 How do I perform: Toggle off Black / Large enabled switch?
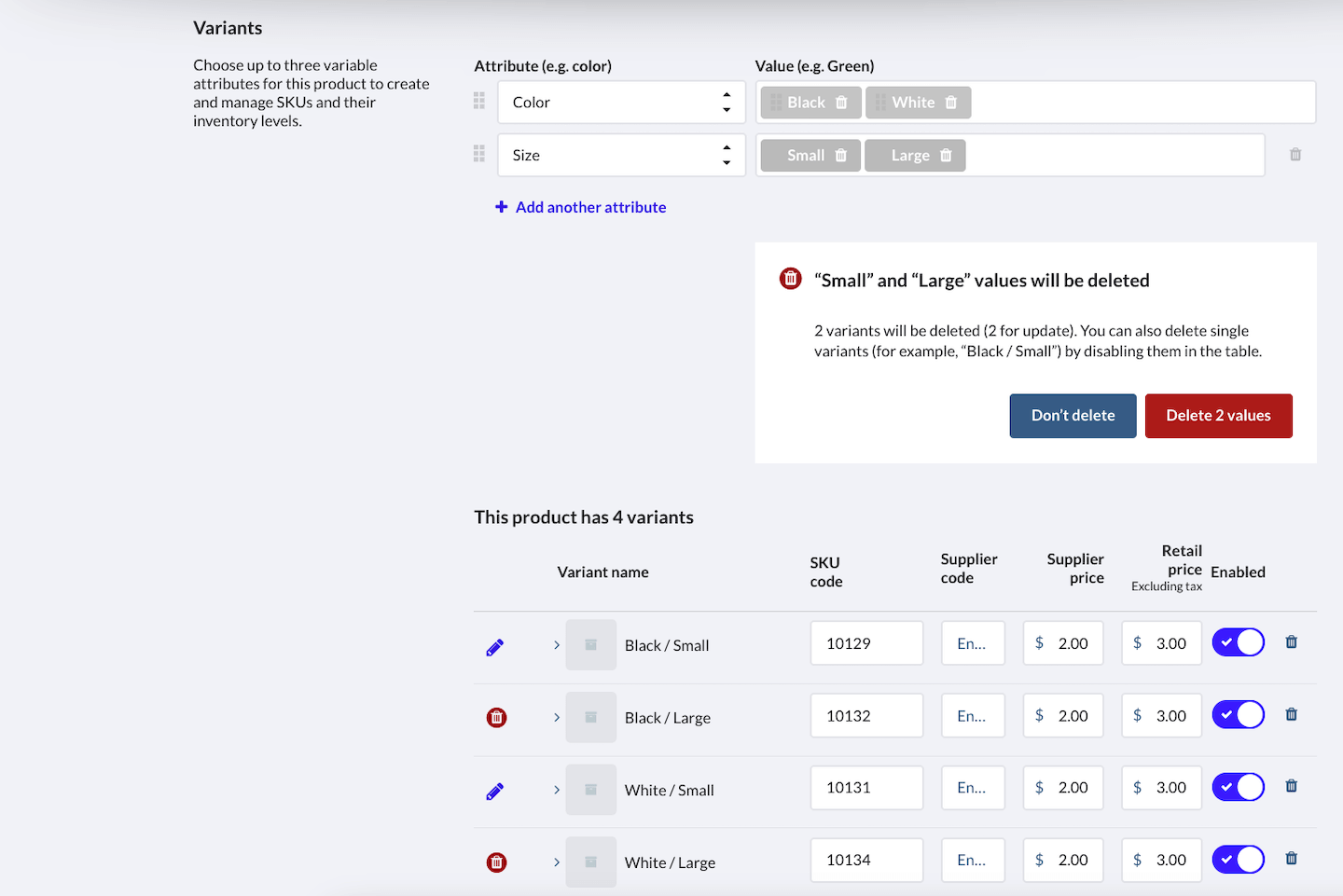(x=1238, y=715)
